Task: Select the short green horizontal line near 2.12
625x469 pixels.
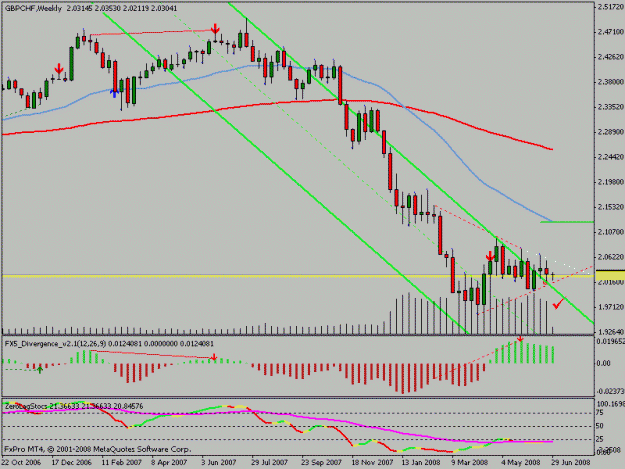Action: (x=567, y=222)
